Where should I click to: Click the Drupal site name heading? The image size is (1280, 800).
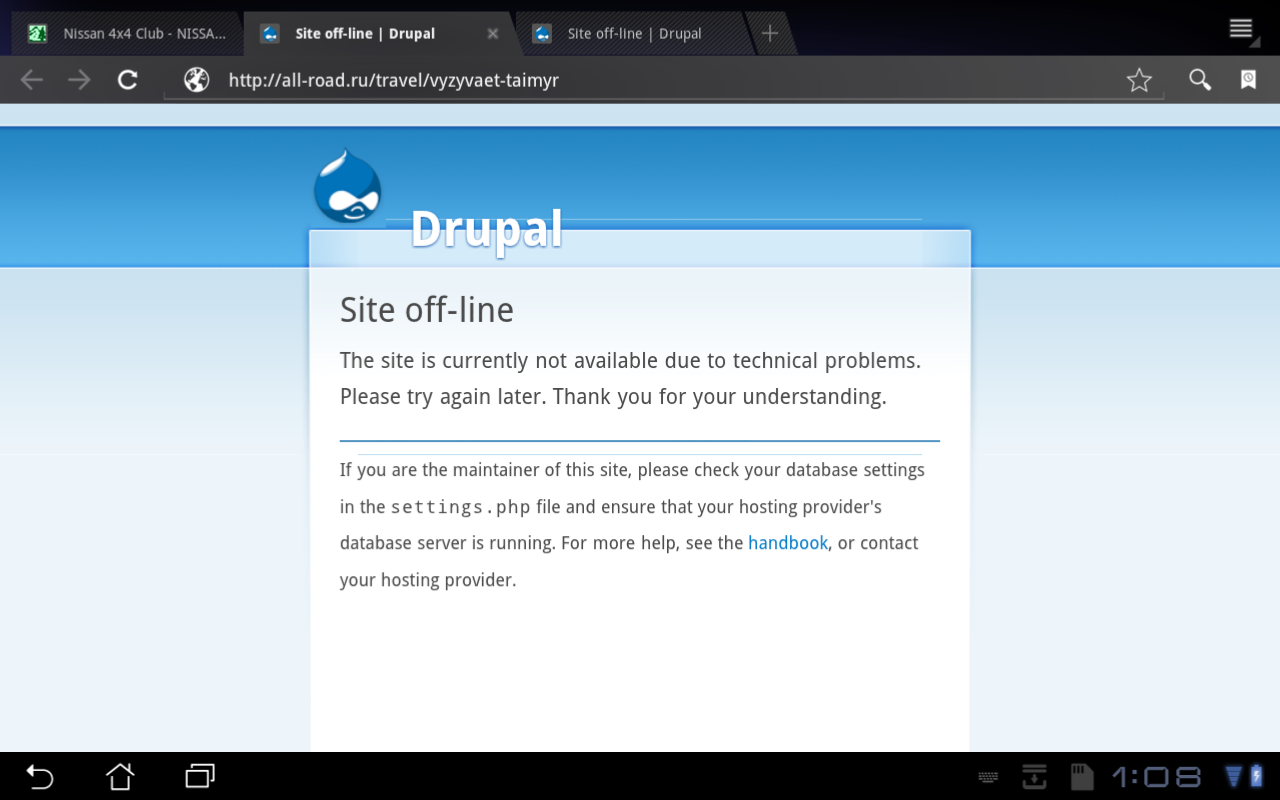pyautogui.click(x=487, y=229)
